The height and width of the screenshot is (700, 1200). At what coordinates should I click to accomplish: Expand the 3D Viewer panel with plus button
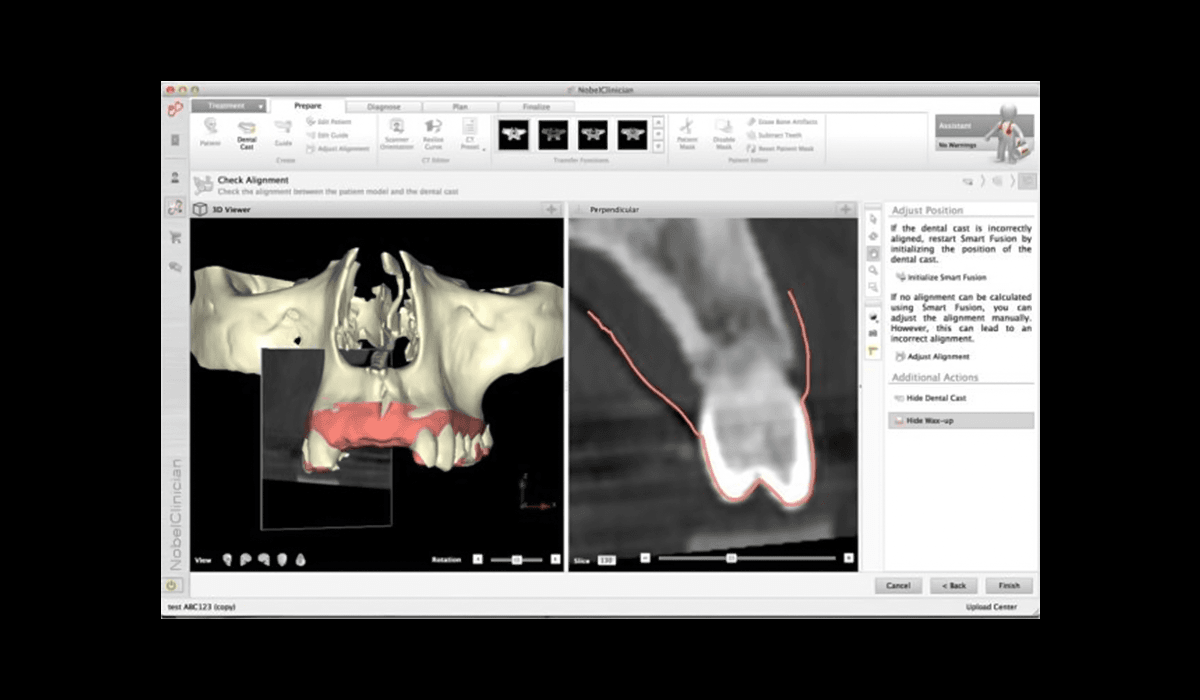(550, 209)
